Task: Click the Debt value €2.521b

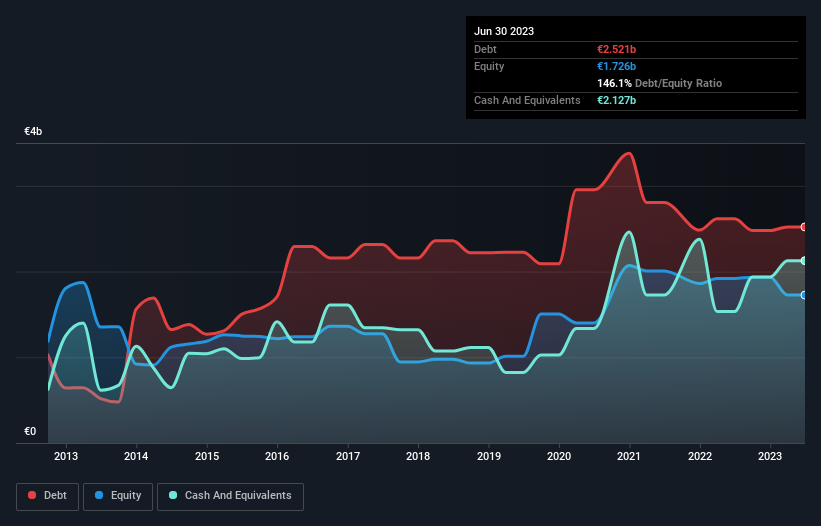Action: pos(616,49)
